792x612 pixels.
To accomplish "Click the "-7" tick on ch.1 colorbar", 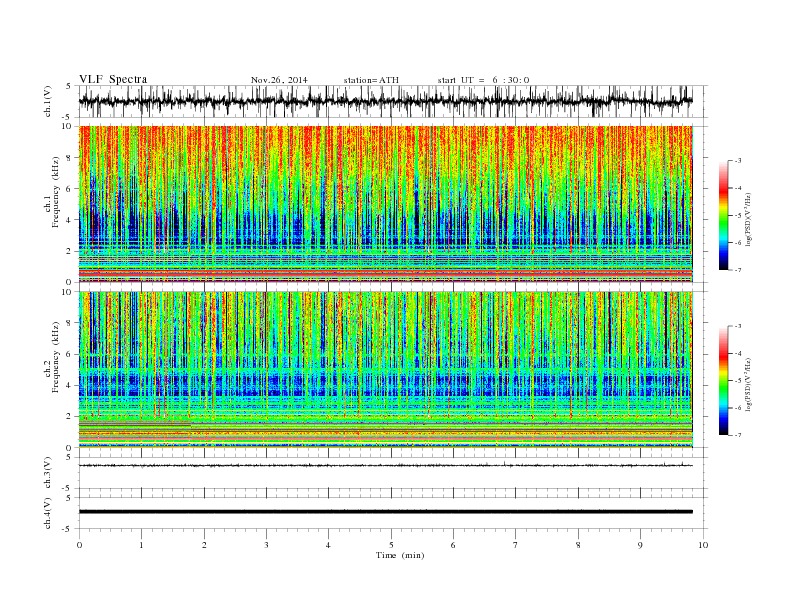I will pos(737,270).
